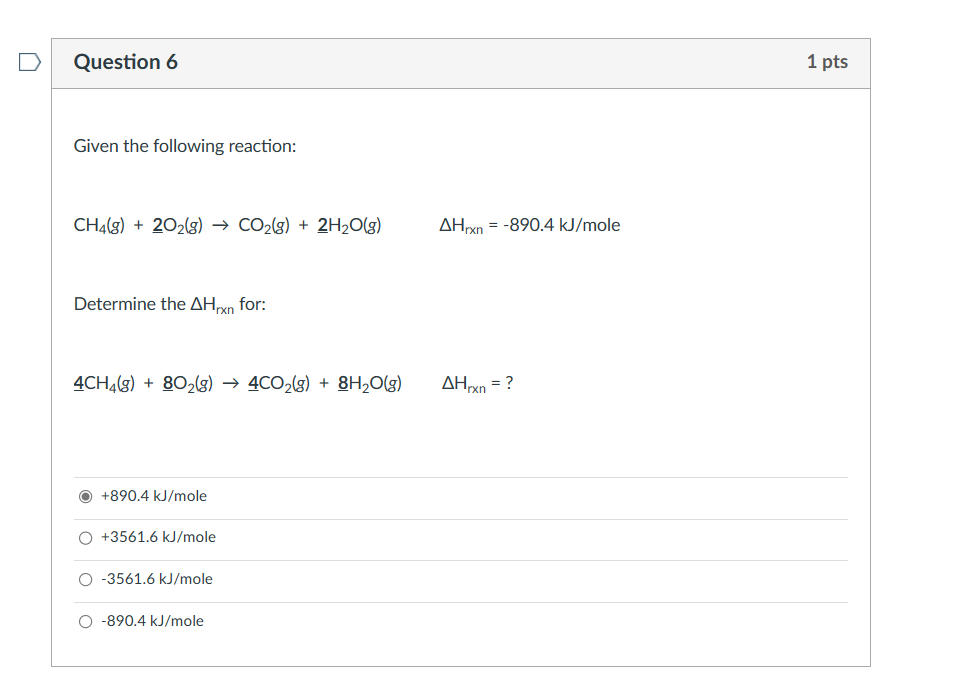The image size is (966, 688).
Task: Choose the +3561.6 kJ/mole answer option
Action: (86, 537)
